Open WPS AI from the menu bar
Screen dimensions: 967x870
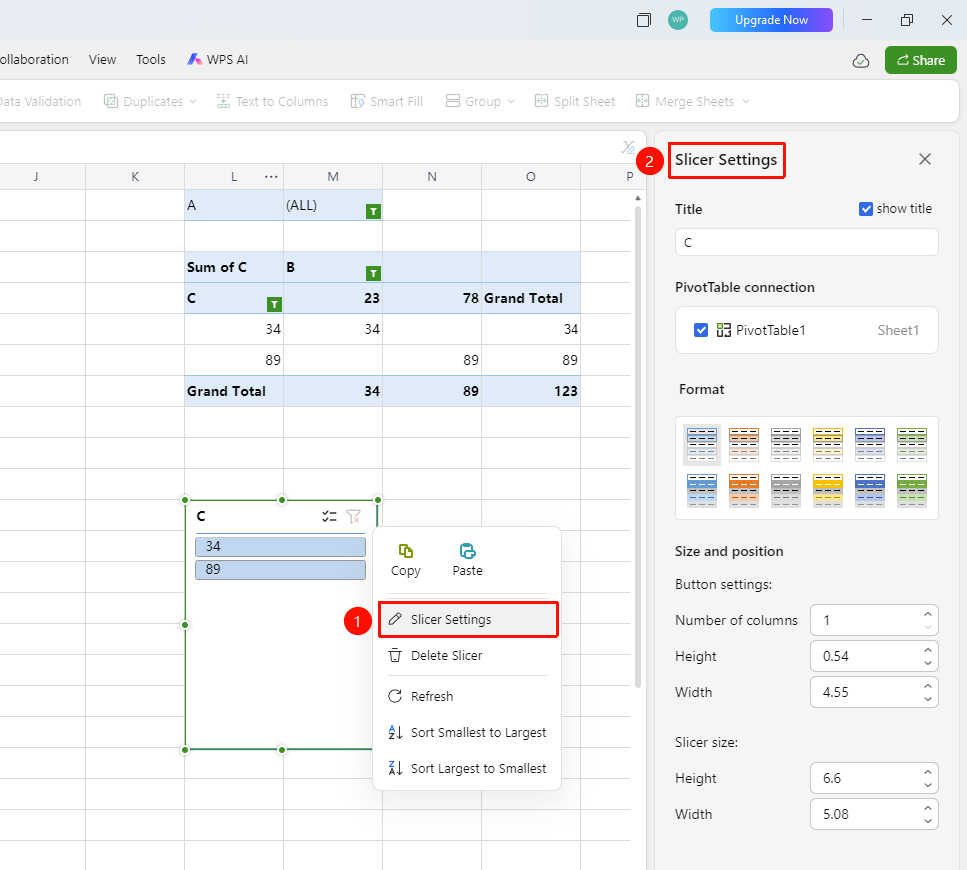point(218,59)
